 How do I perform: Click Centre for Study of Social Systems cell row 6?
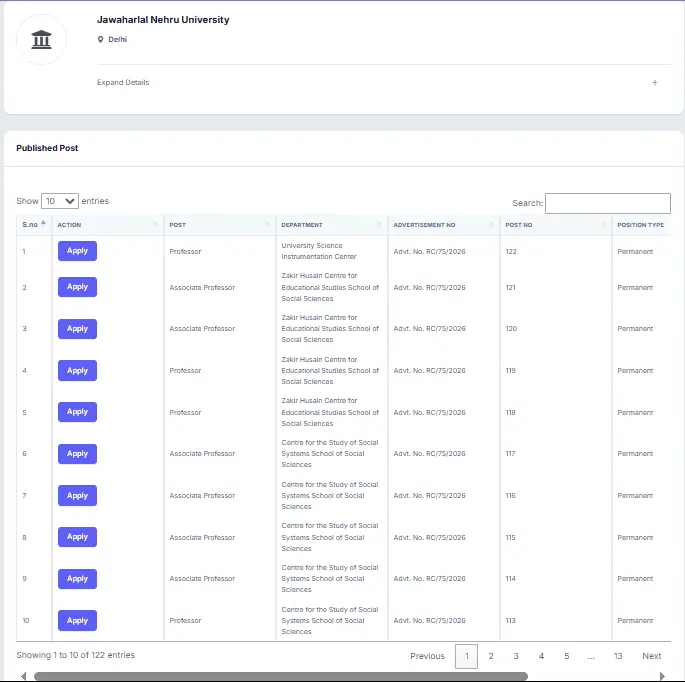330,454
